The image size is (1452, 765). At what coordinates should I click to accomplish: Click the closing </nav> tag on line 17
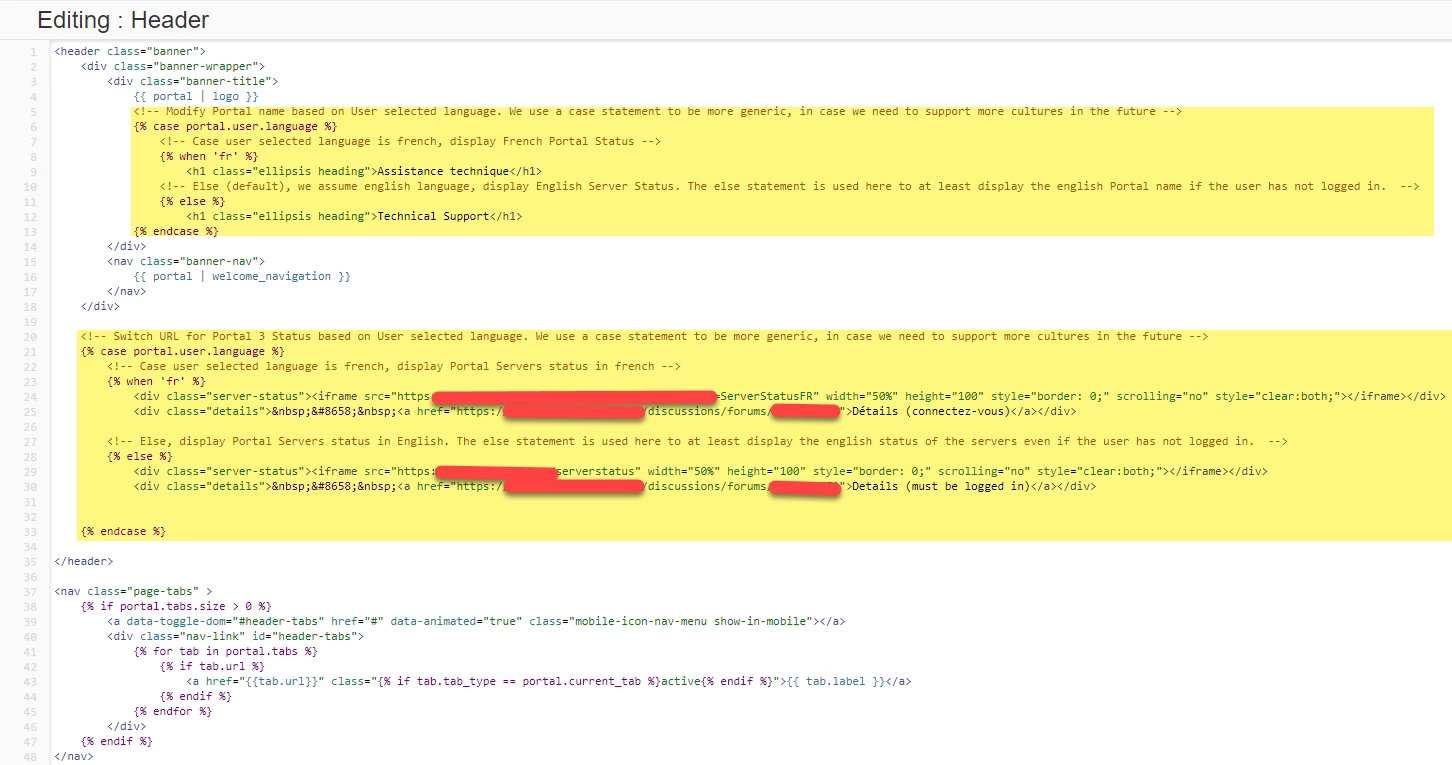click(x=127, y=291)
